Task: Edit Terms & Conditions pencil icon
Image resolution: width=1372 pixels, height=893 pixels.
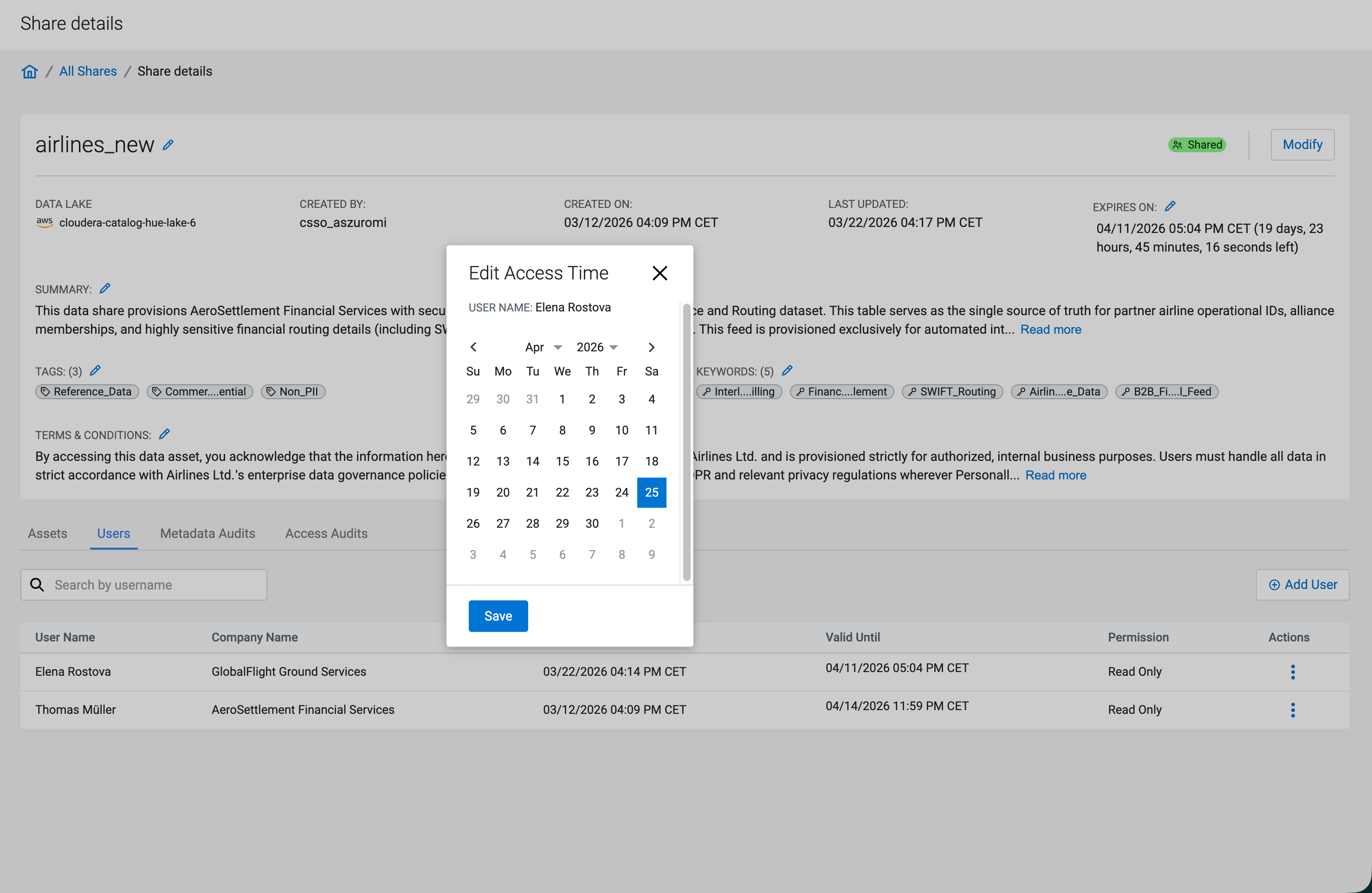Action: tap(164, 434)
